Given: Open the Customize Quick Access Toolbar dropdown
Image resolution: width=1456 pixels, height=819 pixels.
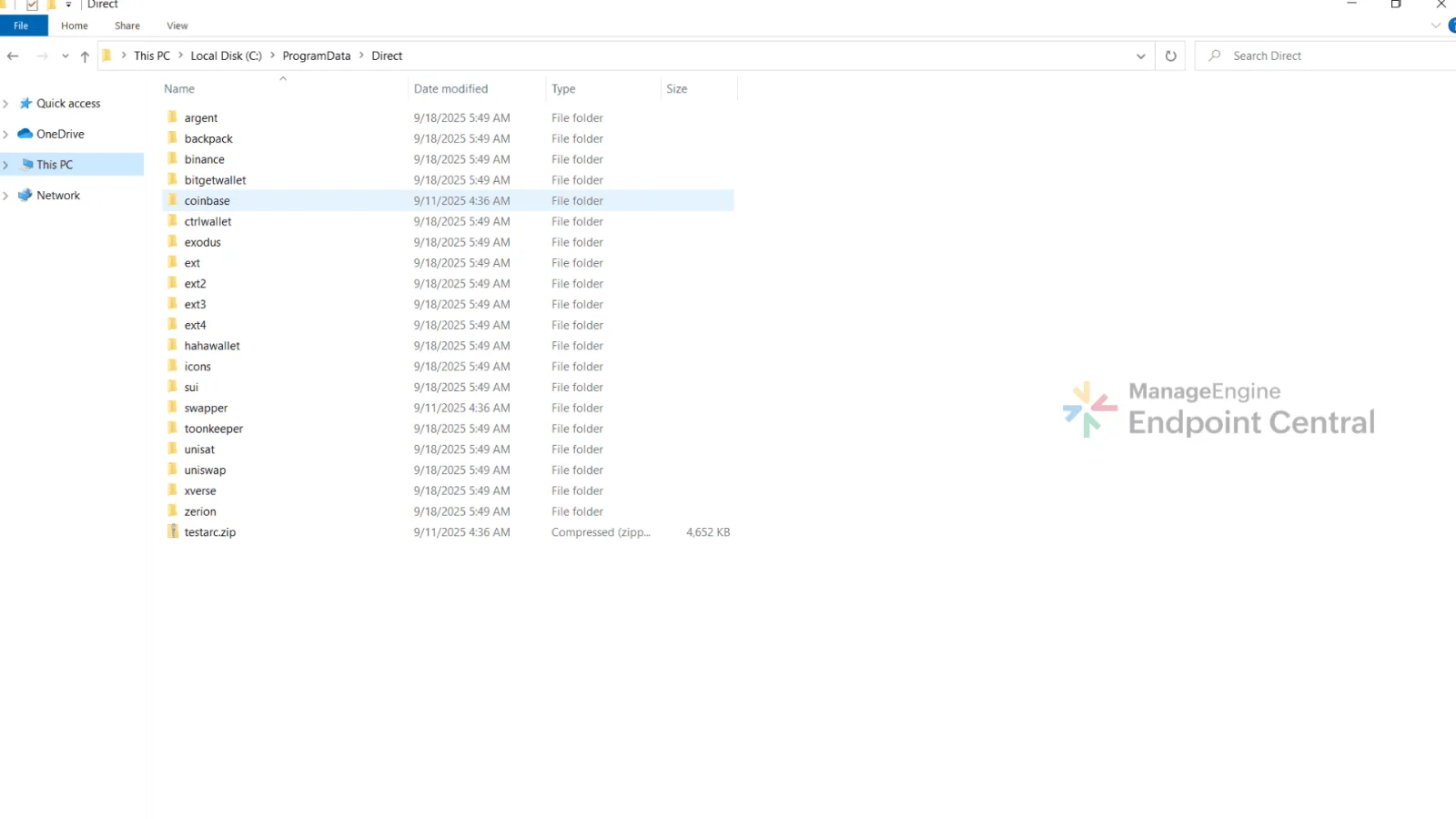Looking at the screenshot, I should [68, 5].
